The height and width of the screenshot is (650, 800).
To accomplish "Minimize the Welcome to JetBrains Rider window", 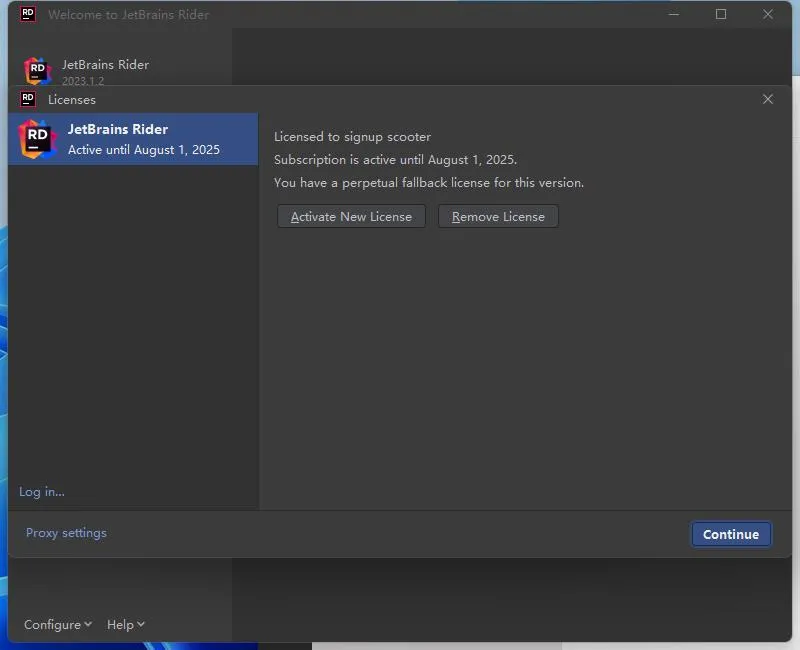I will click(673, 14).
